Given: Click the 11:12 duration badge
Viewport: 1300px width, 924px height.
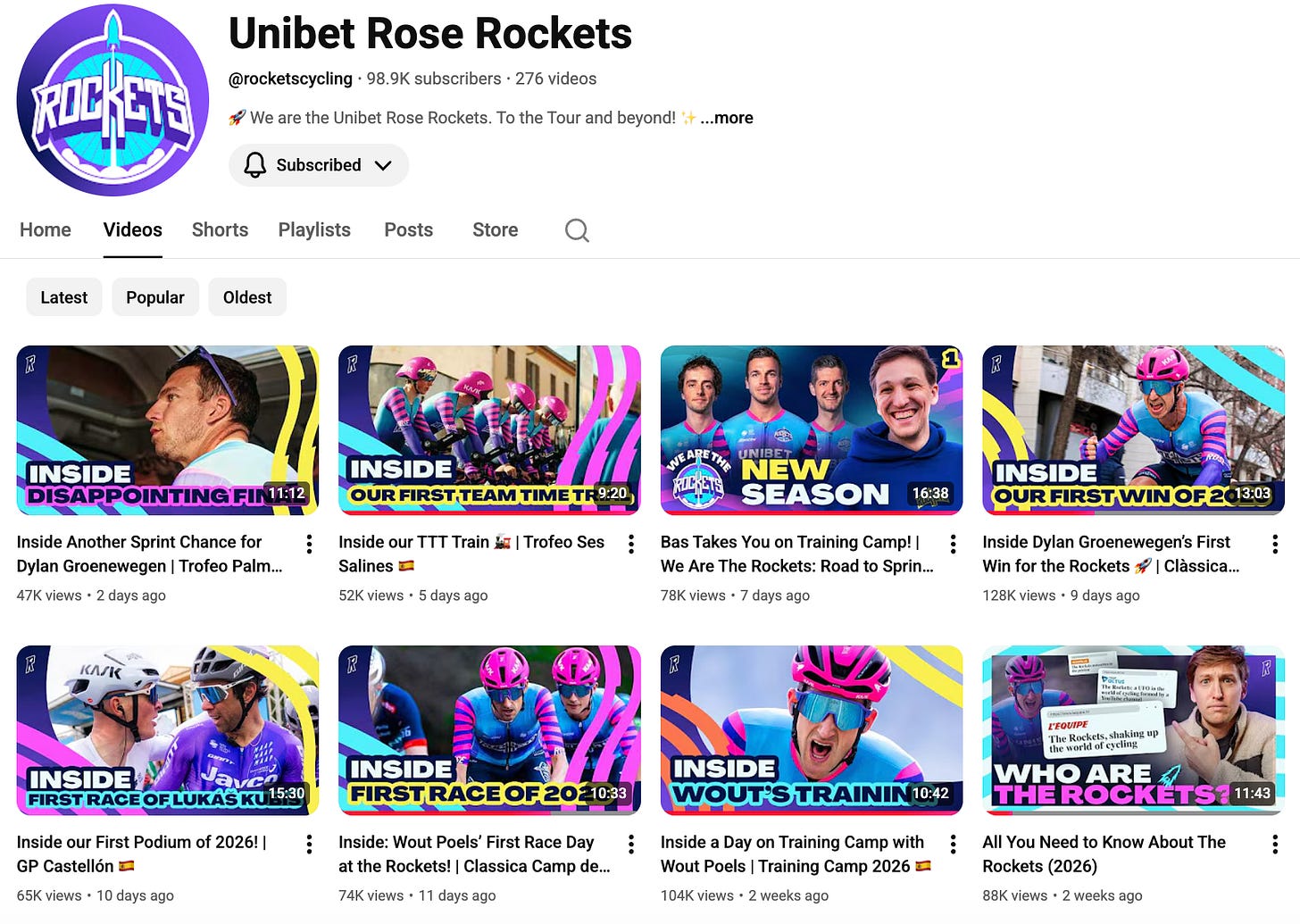Looking at the screenshot, I should [x=287, y=494].
